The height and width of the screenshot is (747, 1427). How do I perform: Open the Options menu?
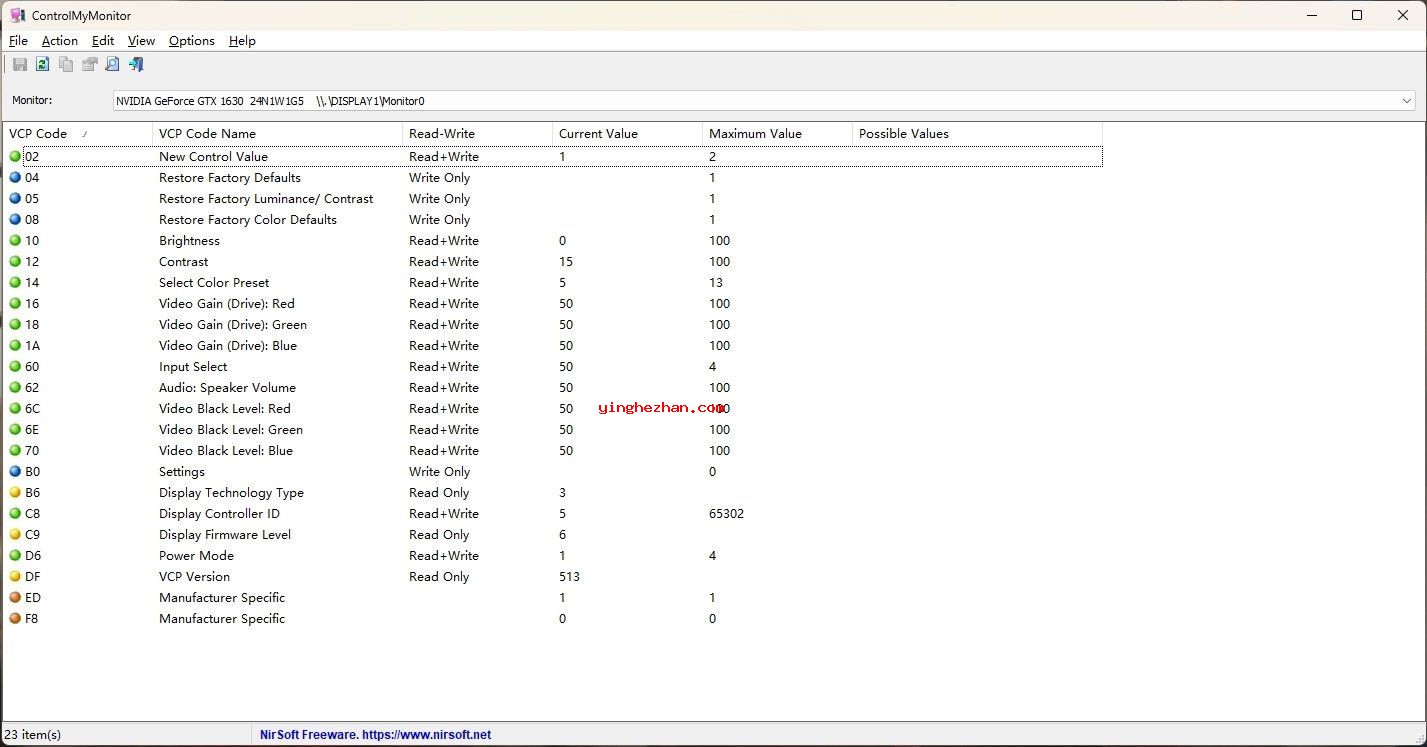point(192,41)
